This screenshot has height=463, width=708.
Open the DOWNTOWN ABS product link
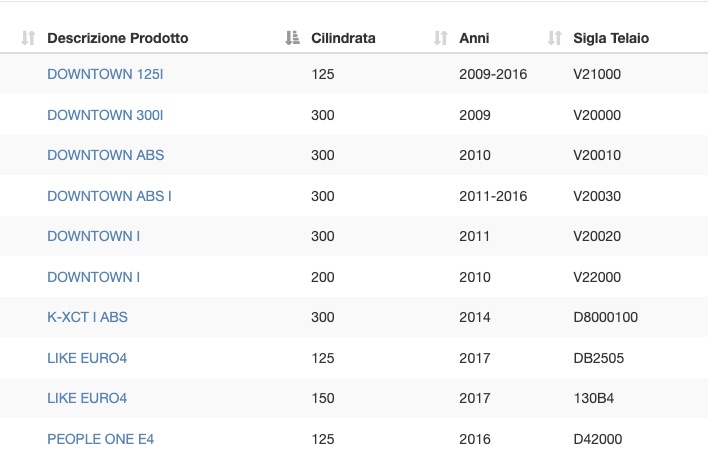pos(106,155)
